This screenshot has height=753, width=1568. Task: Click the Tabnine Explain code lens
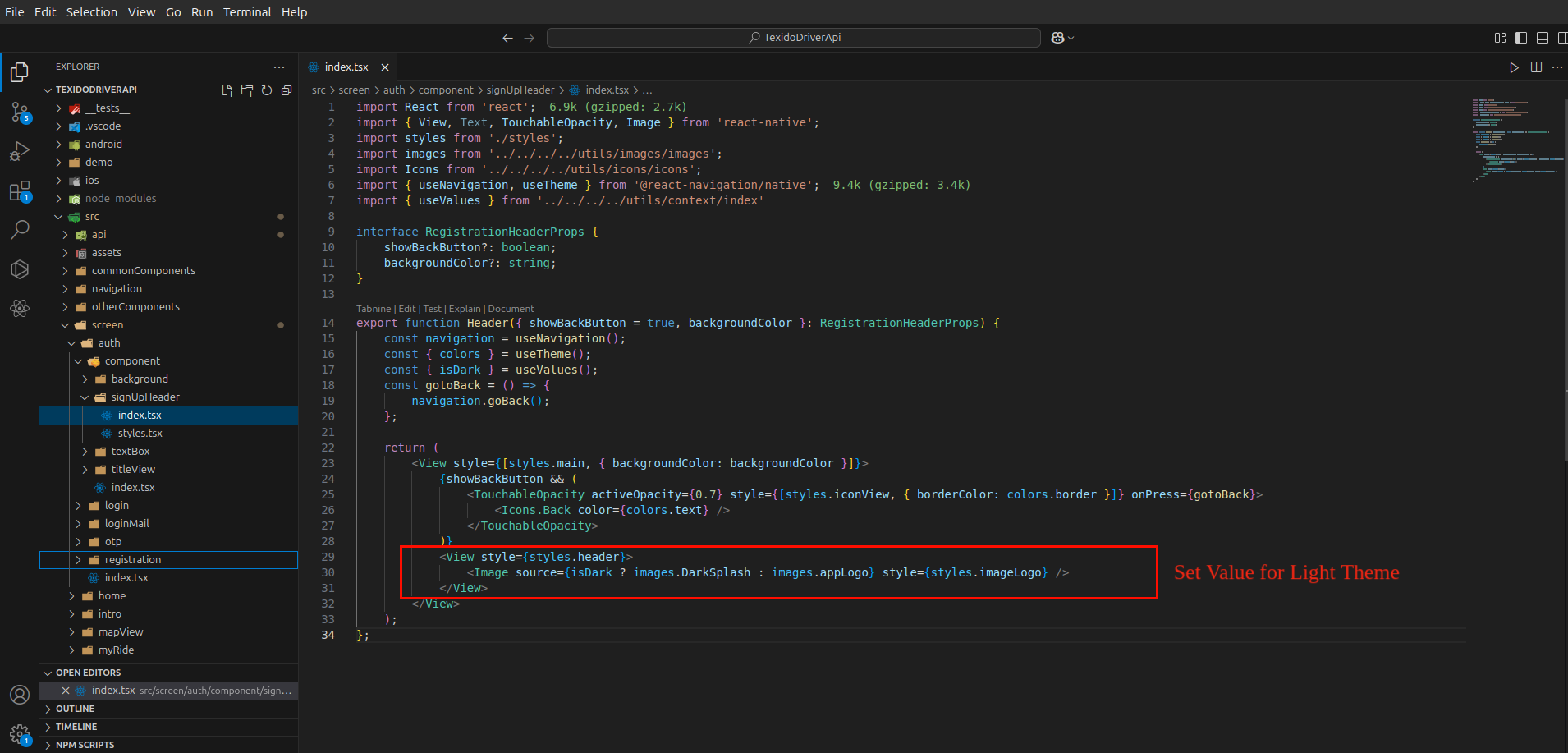tap(465, 309)
